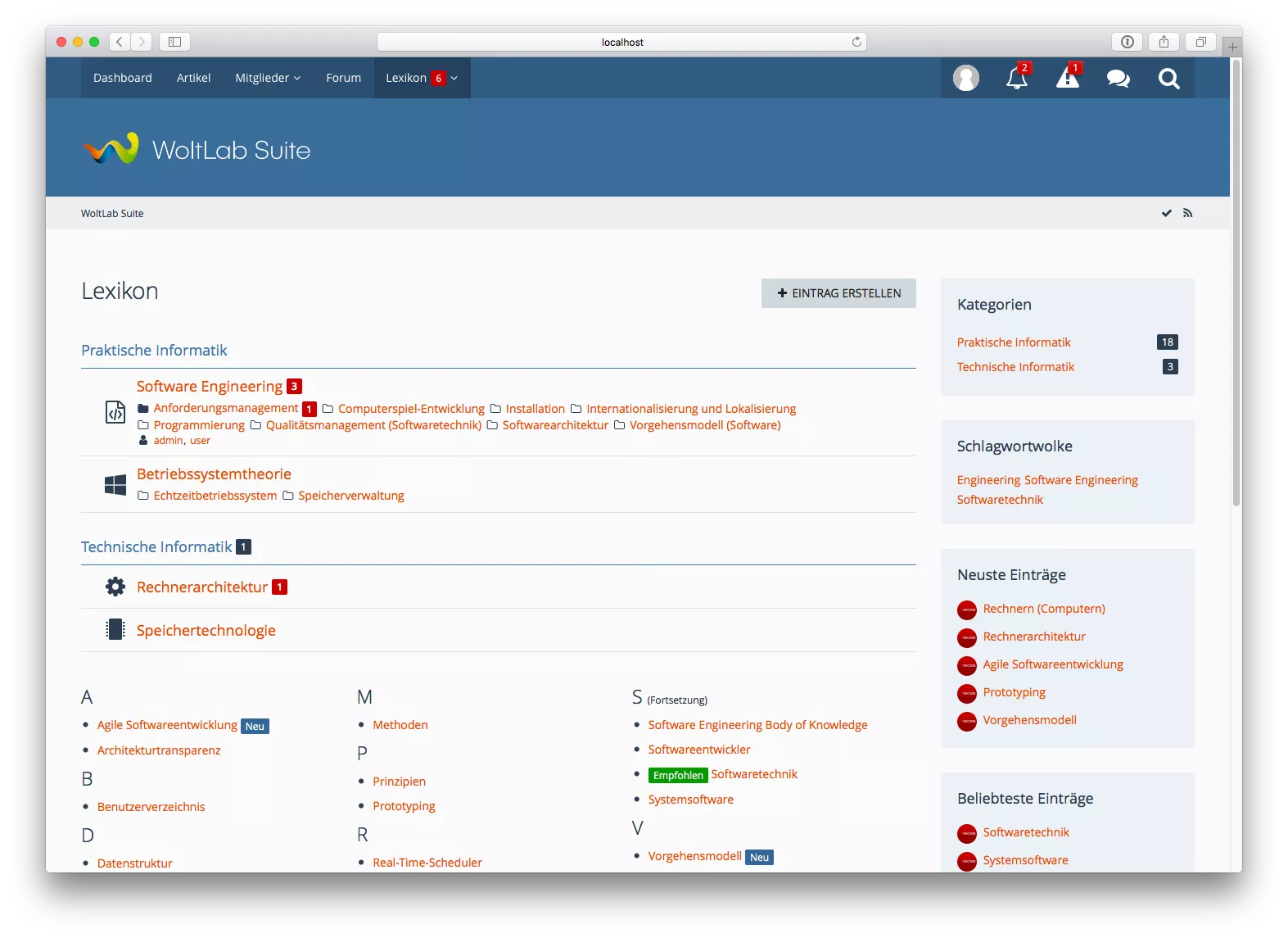The width and height of the screenshot is (1288, 938).
Task: Click the Betriebssystemtheorie Windows icon
Action: pyautogui.click(x=115, y=484)
